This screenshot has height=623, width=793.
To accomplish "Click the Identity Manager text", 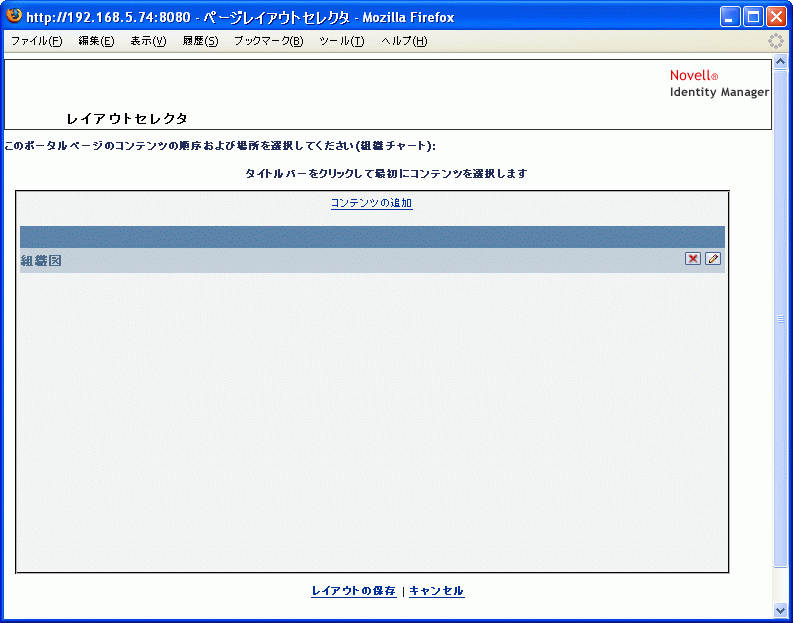I will click(719, 92).
